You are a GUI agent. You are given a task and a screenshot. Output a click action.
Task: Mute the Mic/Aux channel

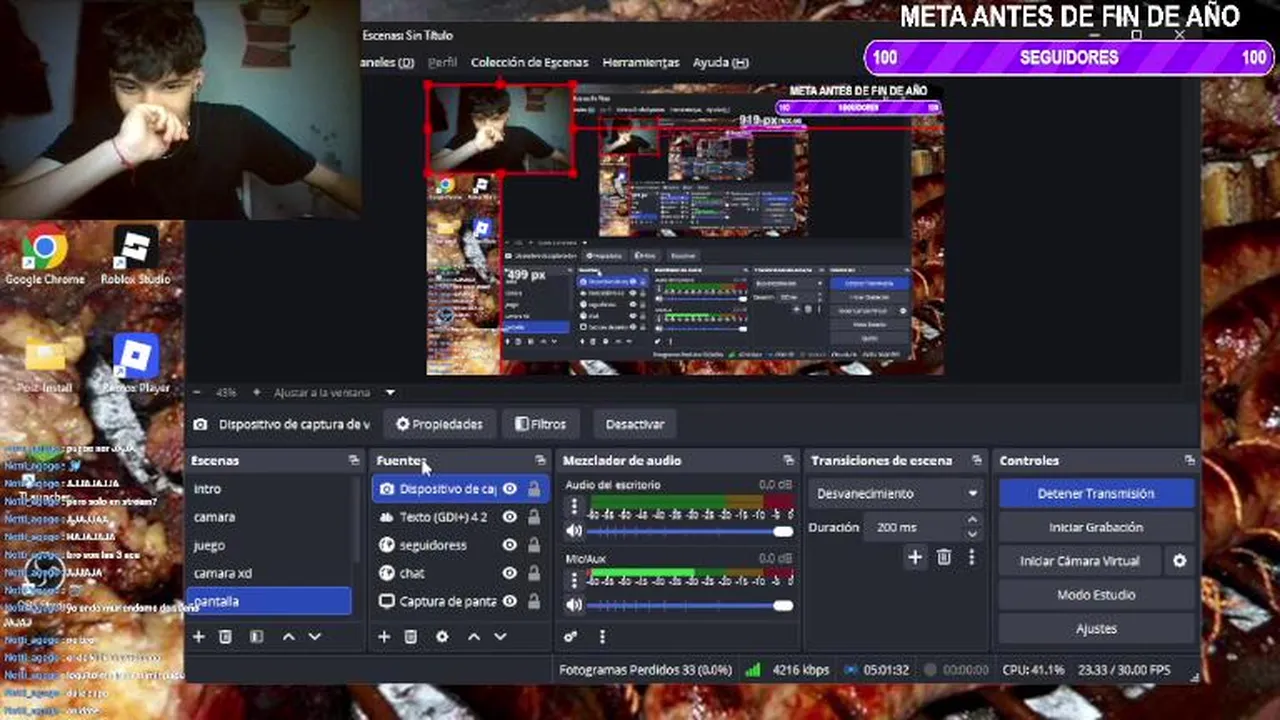pos(574,605)
